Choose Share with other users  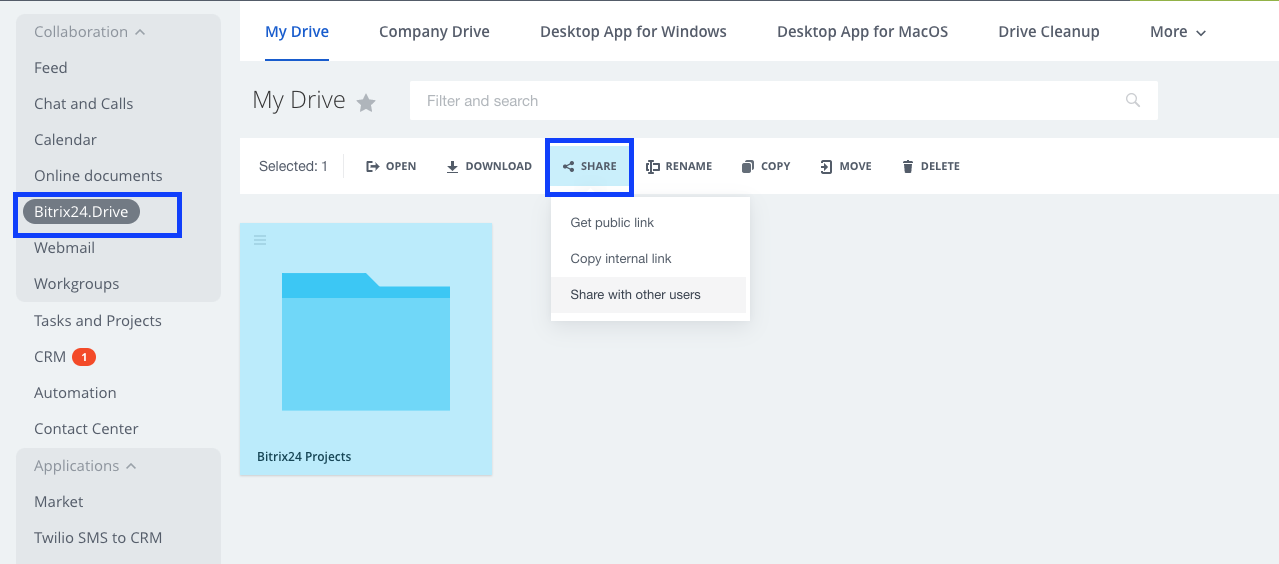click(649, 295)
